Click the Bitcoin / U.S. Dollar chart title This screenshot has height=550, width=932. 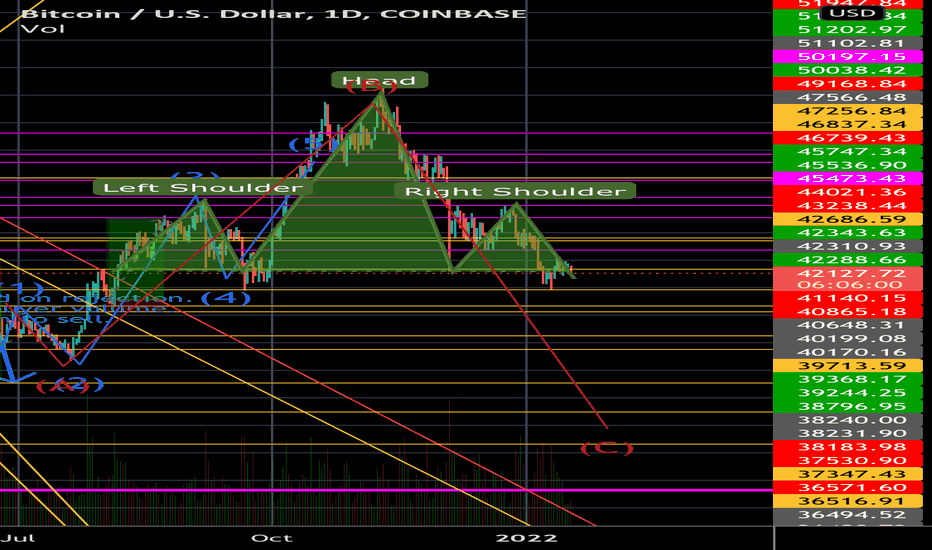click(x=273, y=14)
